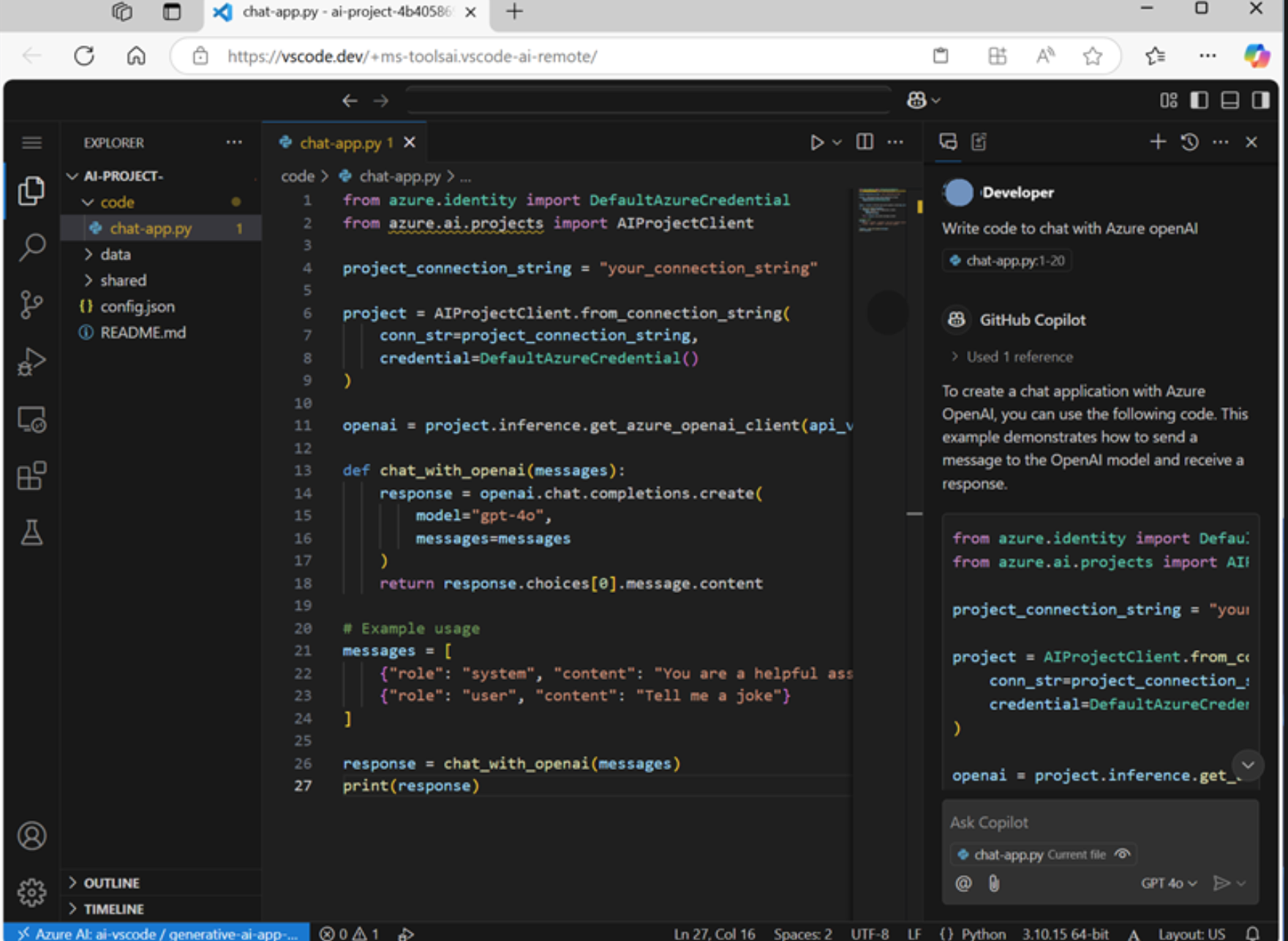Switch to Copilot Chat view icon

pos(949,142)
